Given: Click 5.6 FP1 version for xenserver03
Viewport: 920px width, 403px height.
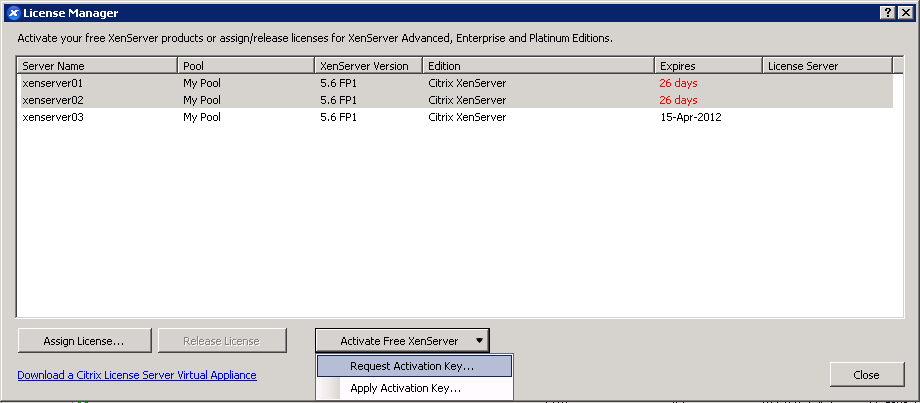Looking at the screenshot, I should click(339, 117).
